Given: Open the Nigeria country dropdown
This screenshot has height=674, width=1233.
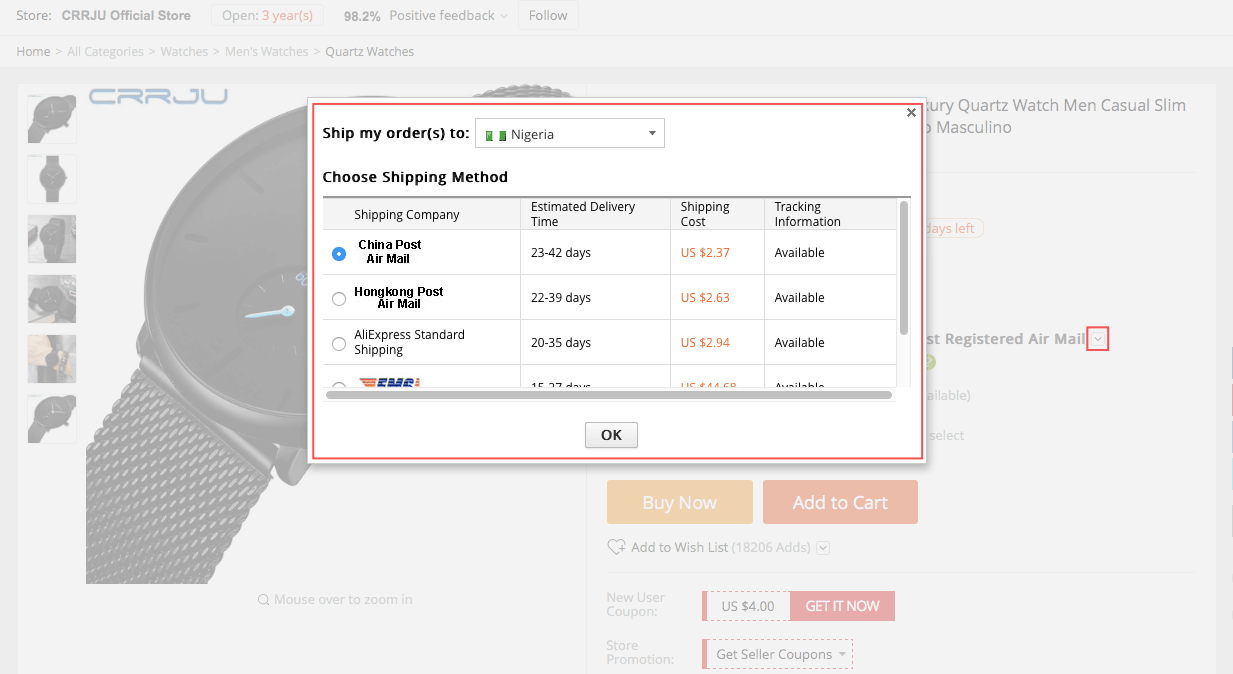Looking at the screenshot, I should tap(569, 134).
